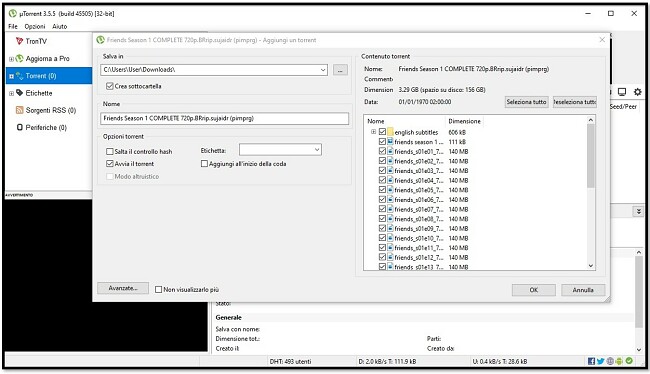
Task: Click file icon of friends_s01e09
Action: [390, 228]
